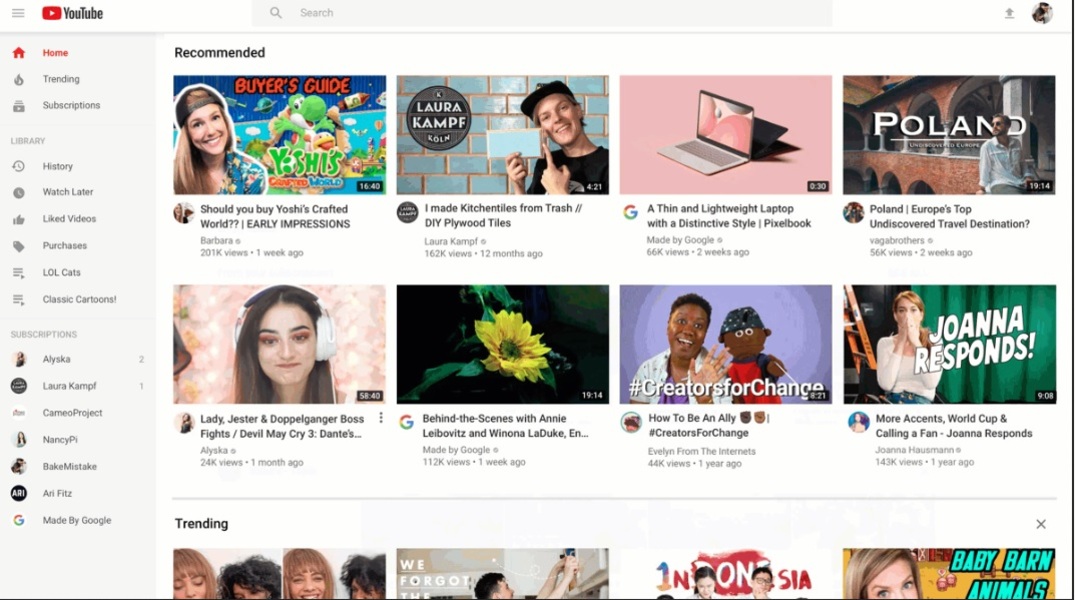1075x600 pixels.
Task: Open the Poland travel video thumbnail
Action: (x=948, y=135)
